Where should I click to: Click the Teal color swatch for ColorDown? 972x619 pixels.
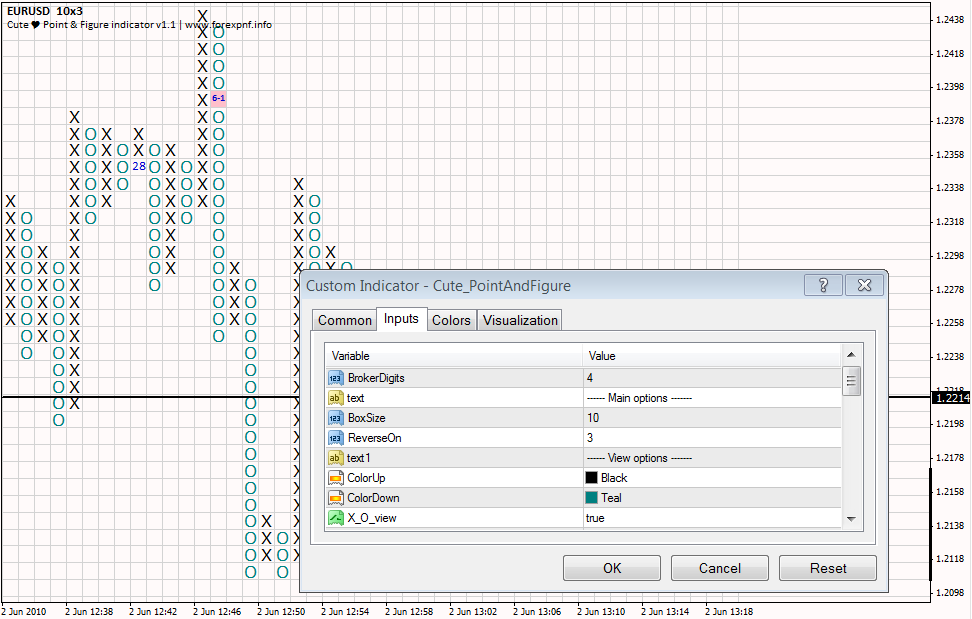591,498
